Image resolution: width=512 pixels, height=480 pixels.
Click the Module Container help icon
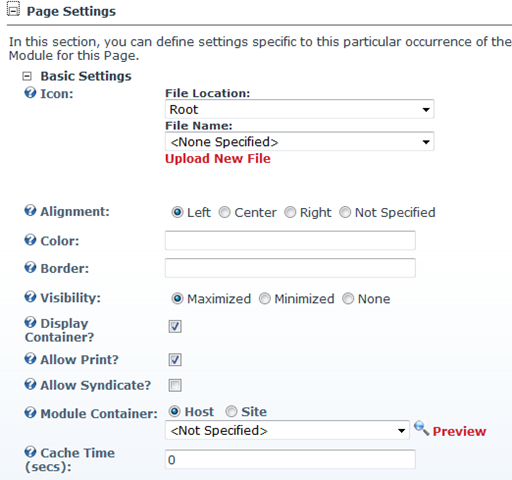click(30, 412)
